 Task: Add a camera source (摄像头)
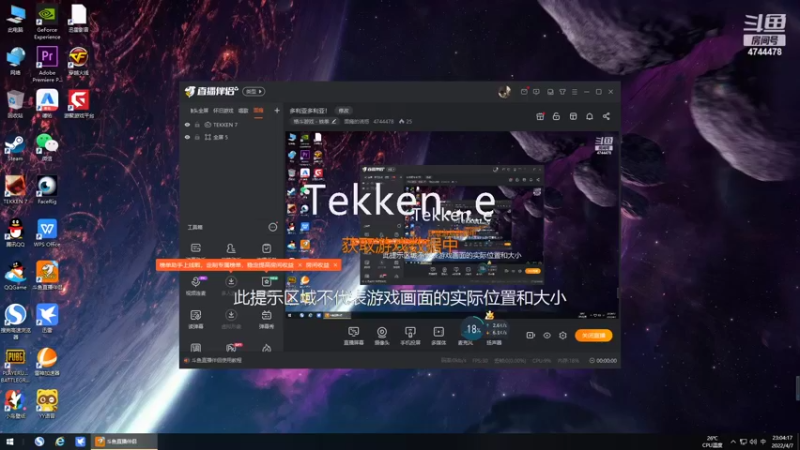(382, 335)
